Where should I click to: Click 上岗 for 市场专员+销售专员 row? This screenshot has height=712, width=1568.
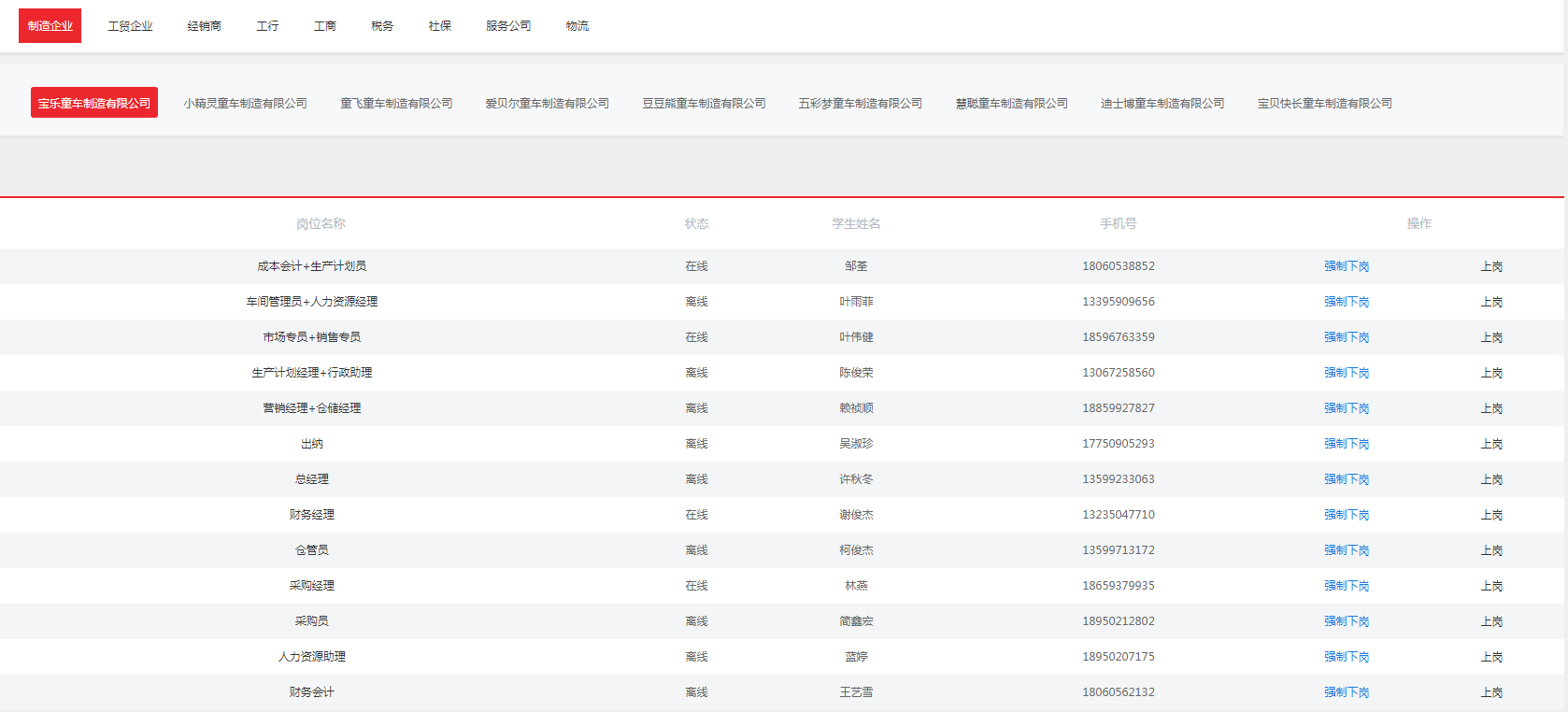pyautogui.click(x=1491, y=337)
